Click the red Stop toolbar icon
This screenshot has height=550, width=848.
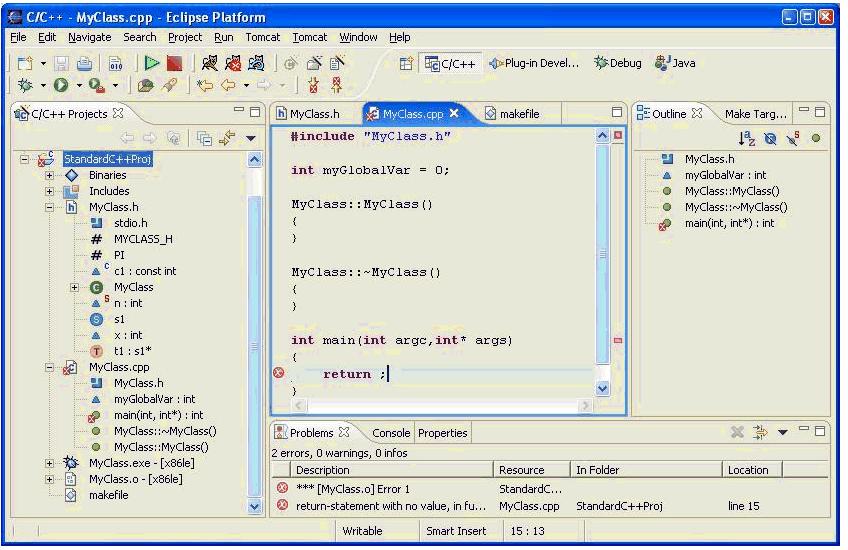[177, 63]
